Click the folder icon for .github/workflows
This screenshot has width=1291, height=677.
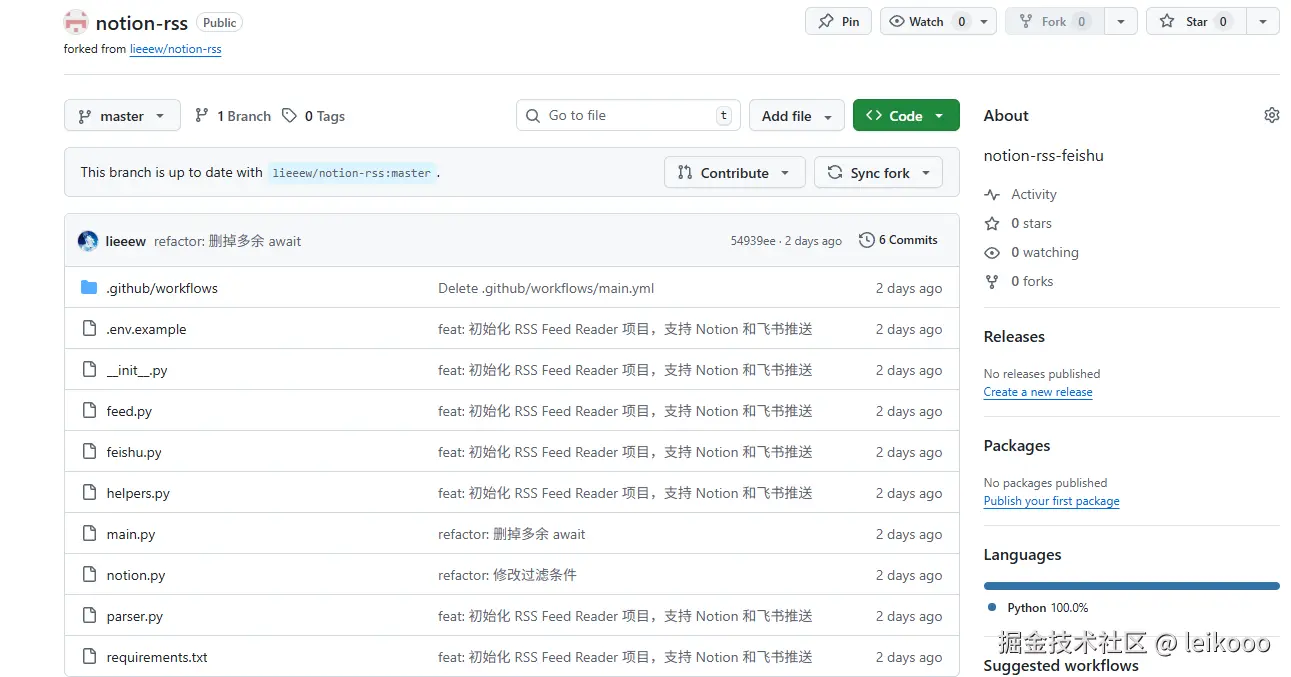pyautogui.click(x=89, y=288)
